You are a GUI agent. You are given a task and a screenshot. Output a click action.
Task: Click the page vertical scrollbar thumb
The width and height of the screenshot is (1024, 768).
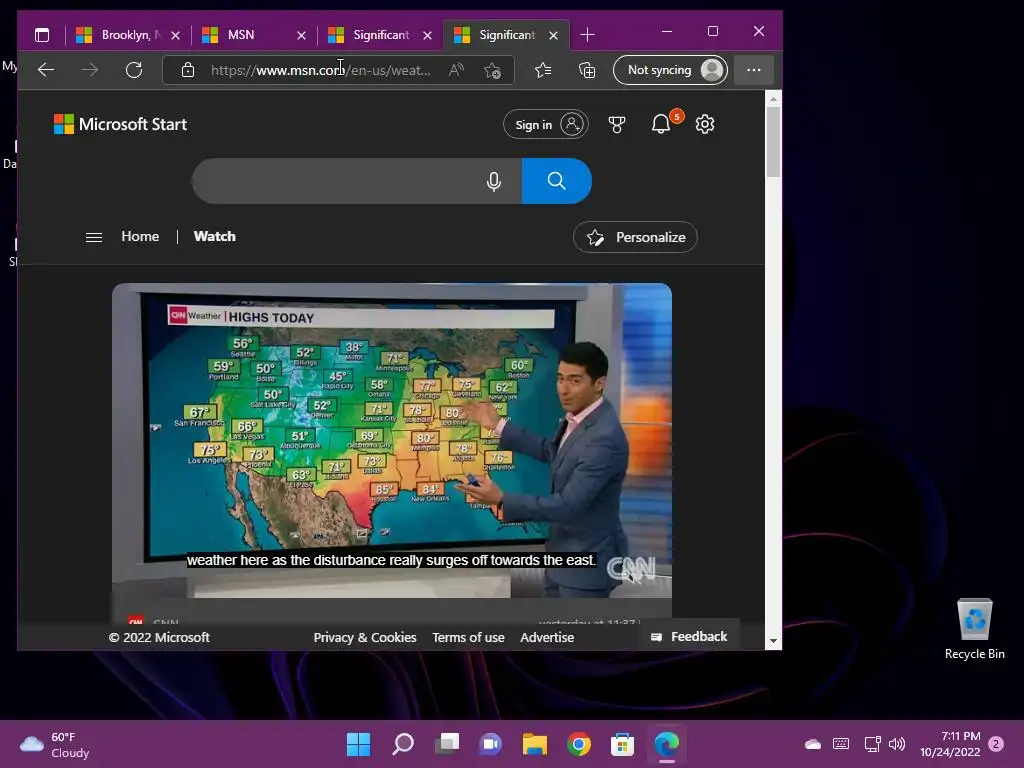tap(773, 142)
